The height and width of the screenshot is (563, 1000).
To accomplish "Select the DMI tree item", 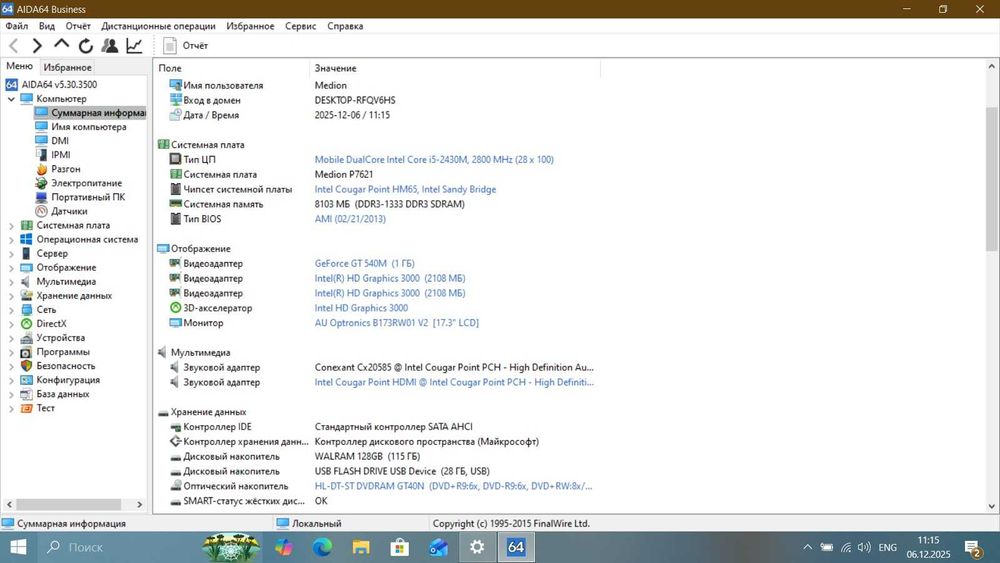I will pos(60,141).
